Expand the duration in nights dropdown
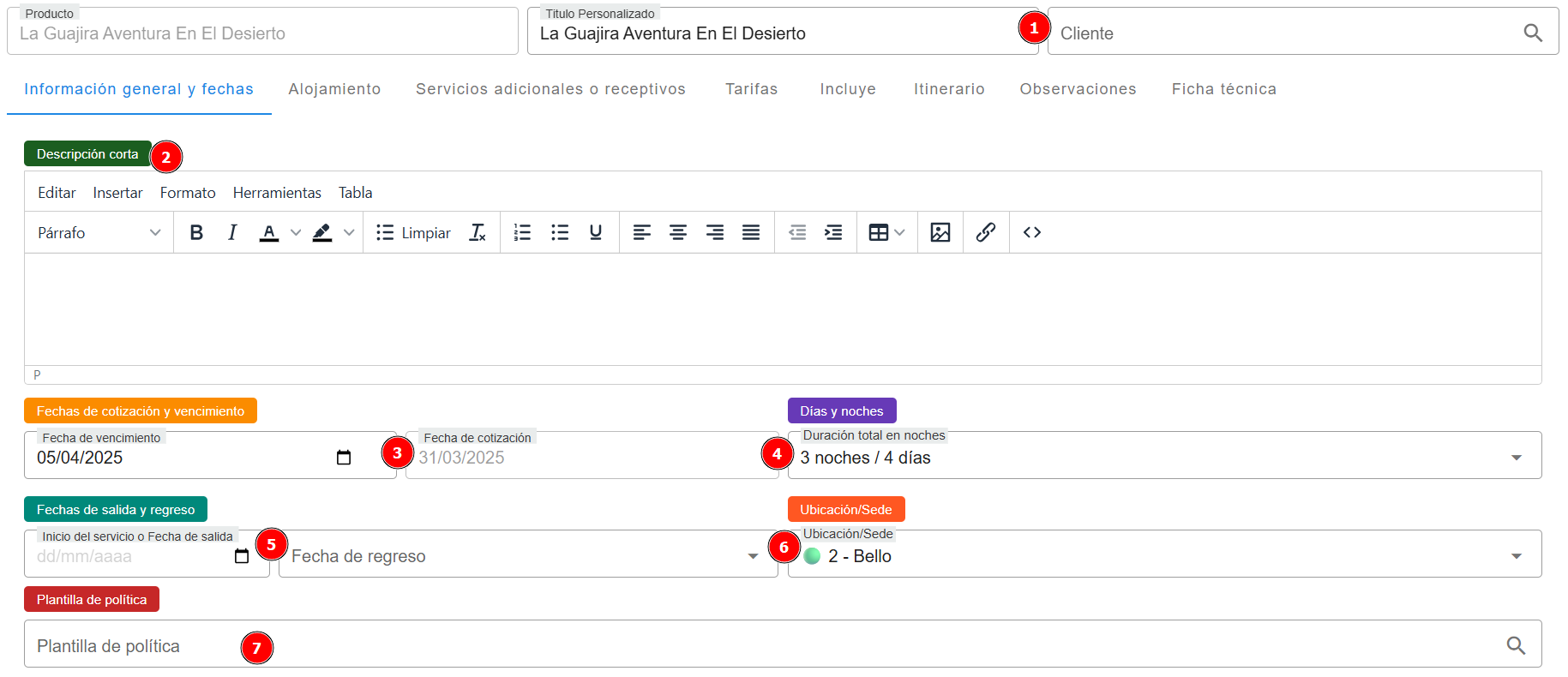The image size is (1568, 677). pyautogui.click(x=1516, y=458)
